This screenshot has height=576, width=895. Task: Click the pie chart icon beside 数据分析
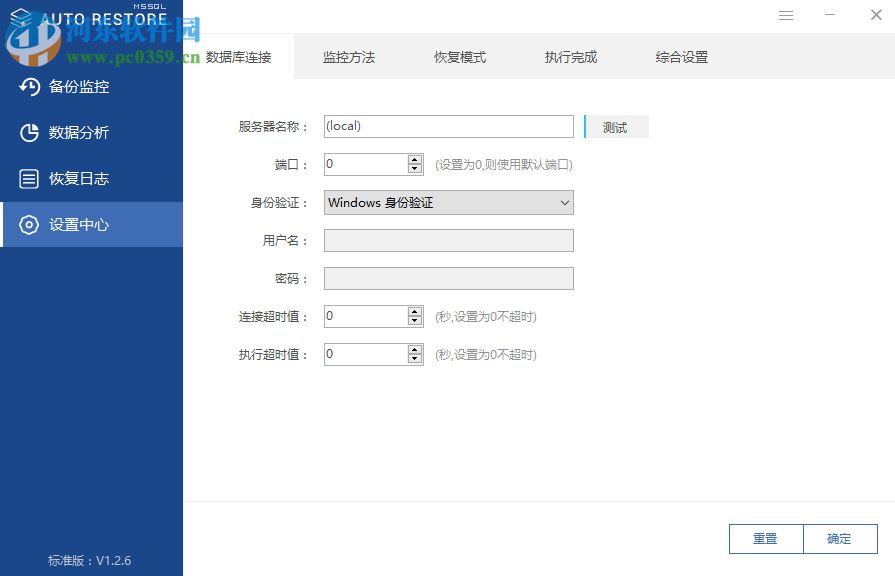[29, 132]
